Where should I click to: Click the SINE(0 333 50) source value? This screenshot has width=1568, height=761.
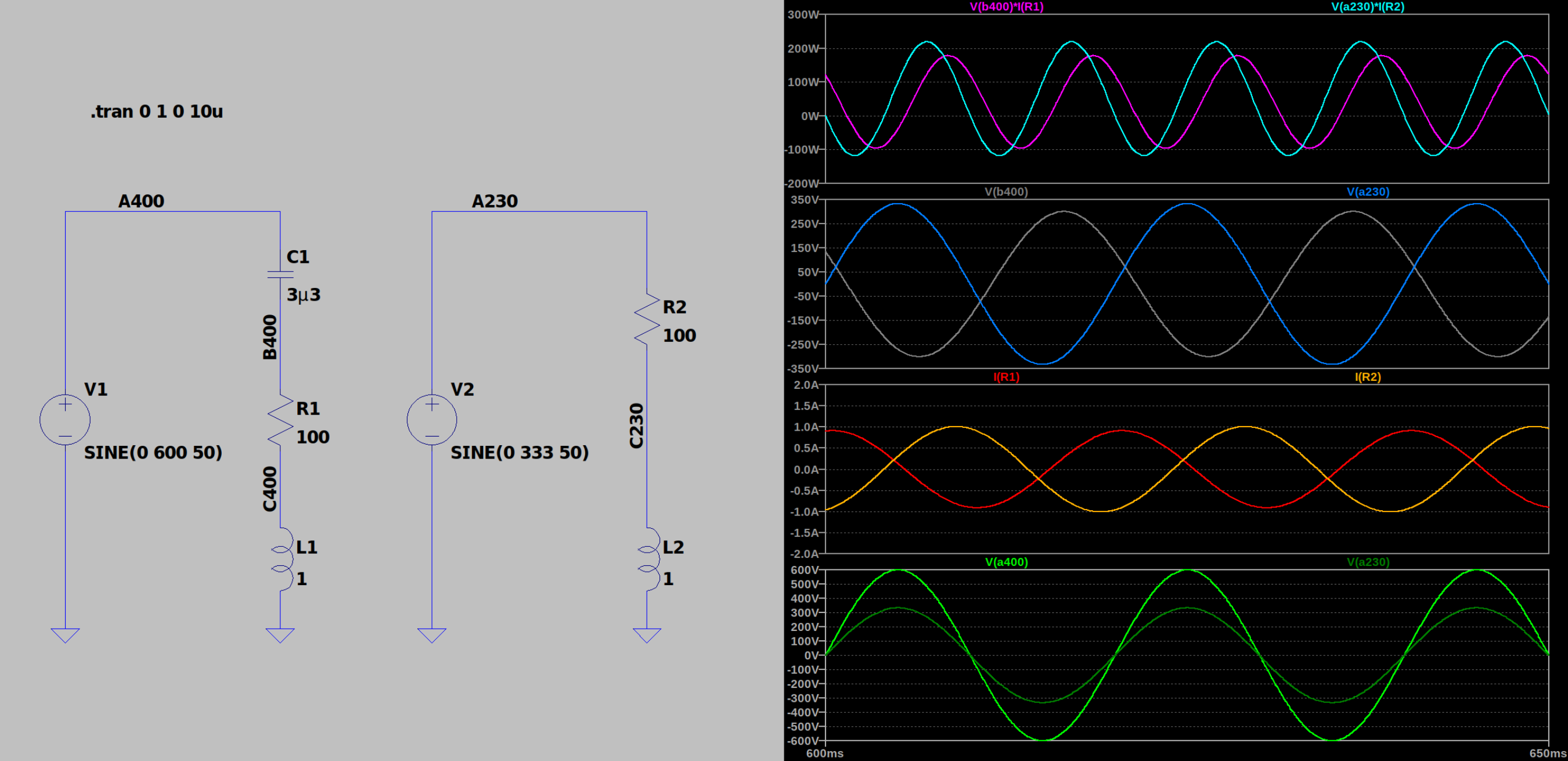(x=520, y=452)
